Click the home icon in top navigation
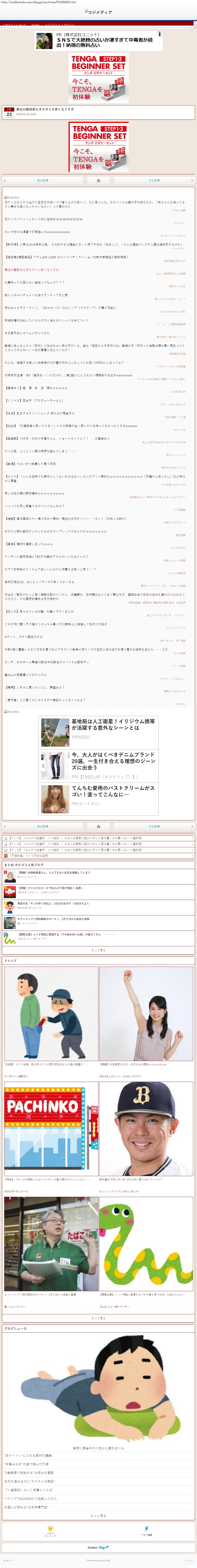This screenshot has width=197, height=1568. click(x=99, y=181)
